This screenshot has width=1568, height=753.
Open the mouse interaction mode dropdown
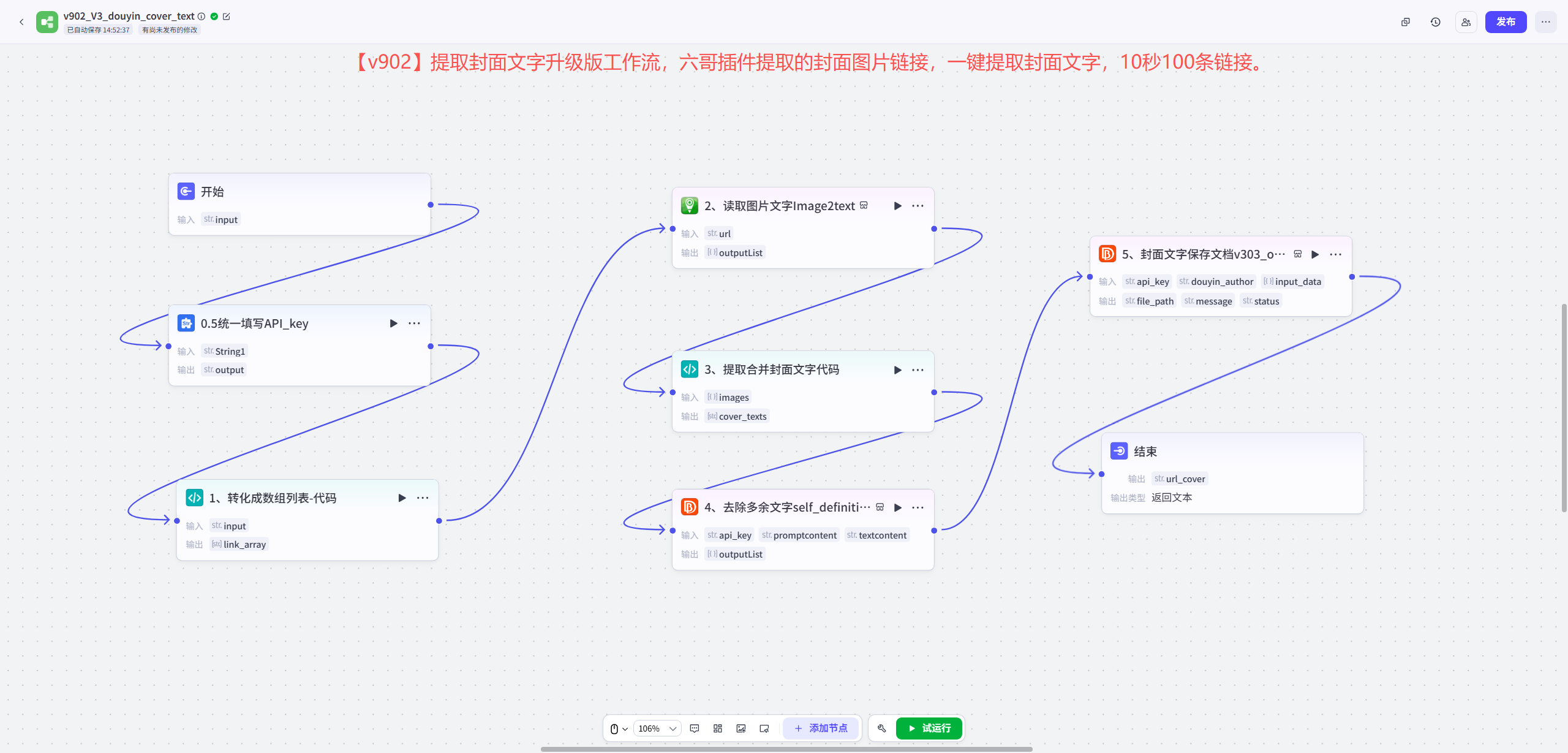pos(619,728)
